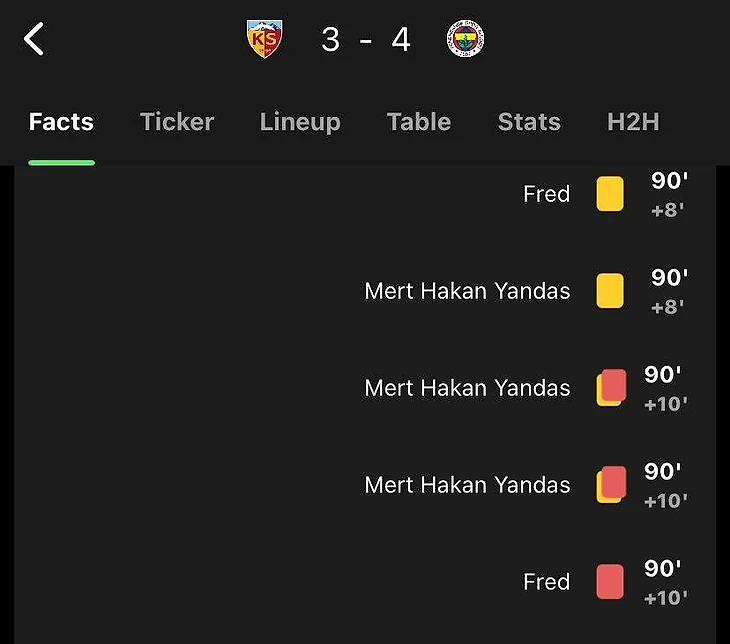
Task: Tap the Kayserispor club crest
Action: (x=264, y=40)
